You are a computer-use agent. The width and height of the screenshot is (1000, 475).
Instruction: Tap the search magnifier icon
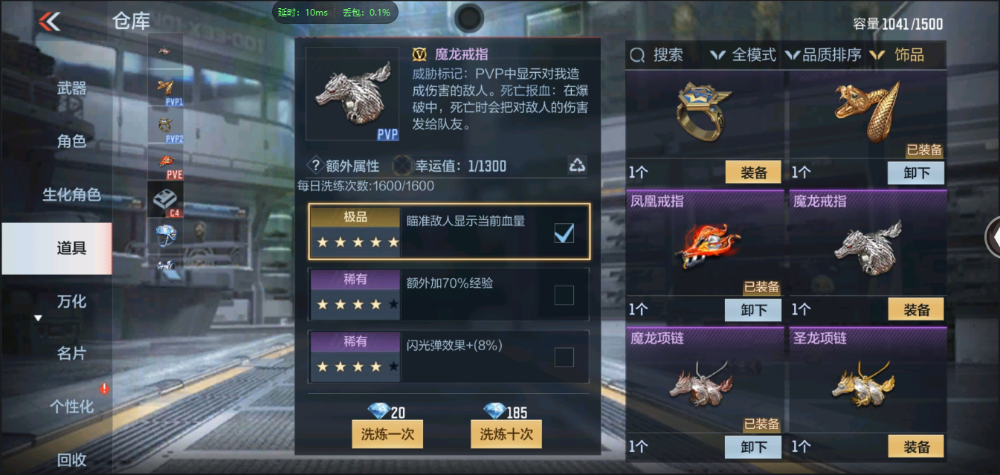pos(637,56)
